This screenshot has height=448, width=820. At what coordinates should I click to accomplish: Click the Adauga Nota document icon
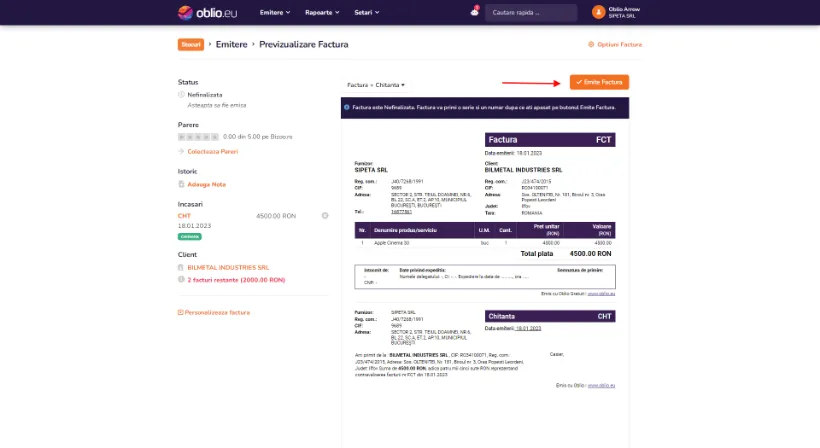click(x=181, y=184)
